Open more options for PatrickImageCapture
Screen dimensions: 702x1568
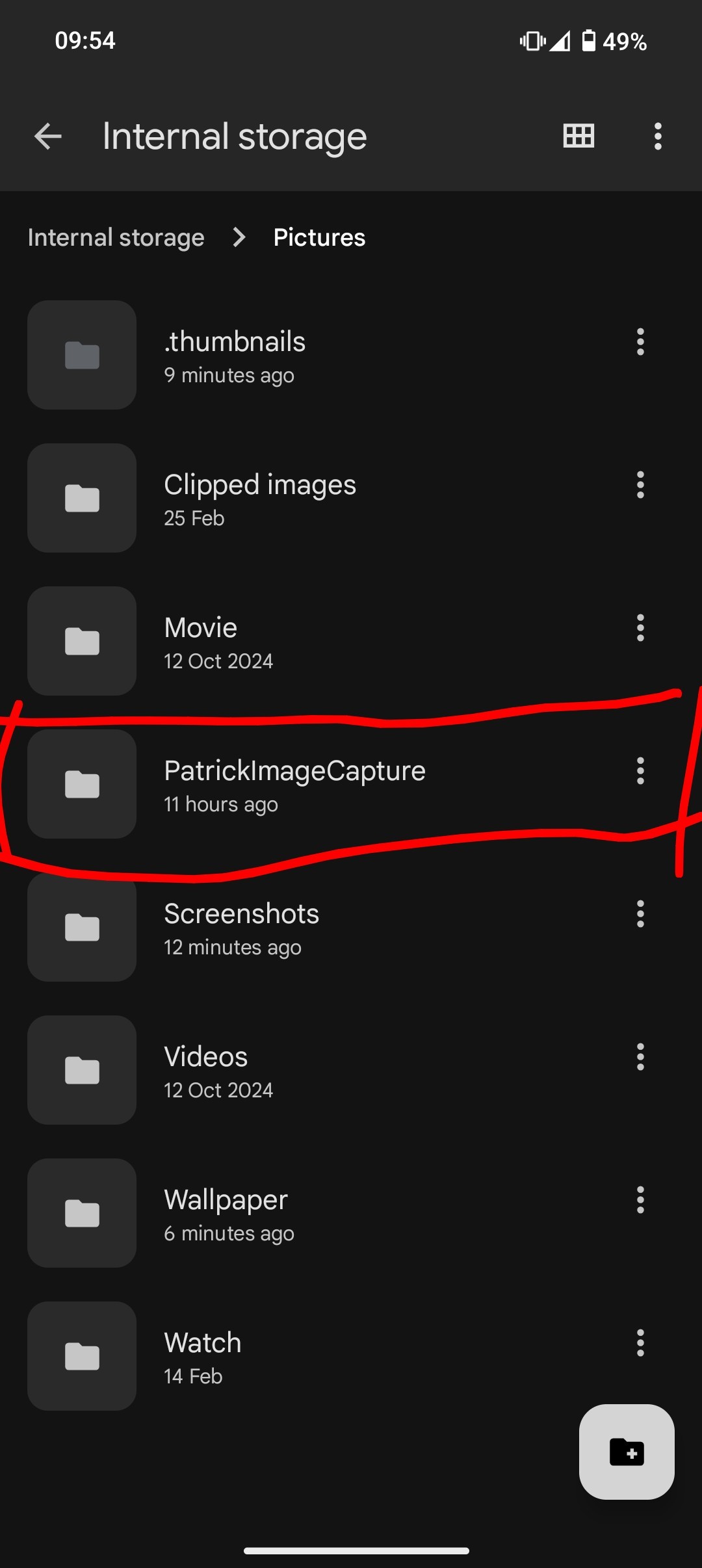(x=640, y=771)
